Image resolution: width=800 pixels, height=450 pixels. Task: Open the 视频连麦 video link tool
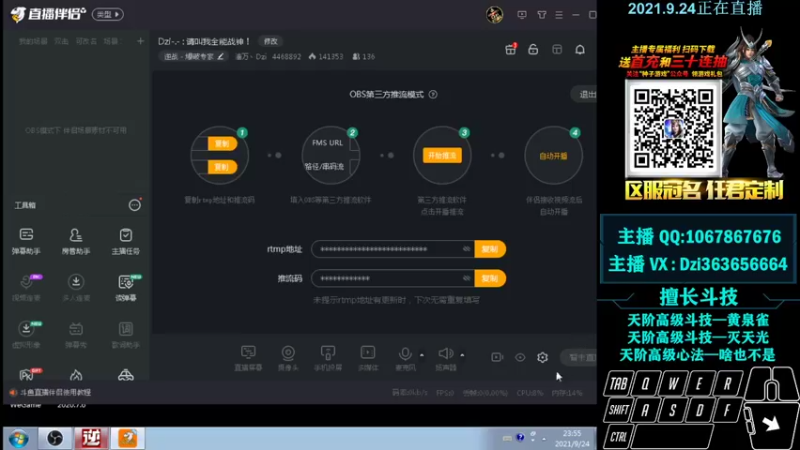point(26,288)
